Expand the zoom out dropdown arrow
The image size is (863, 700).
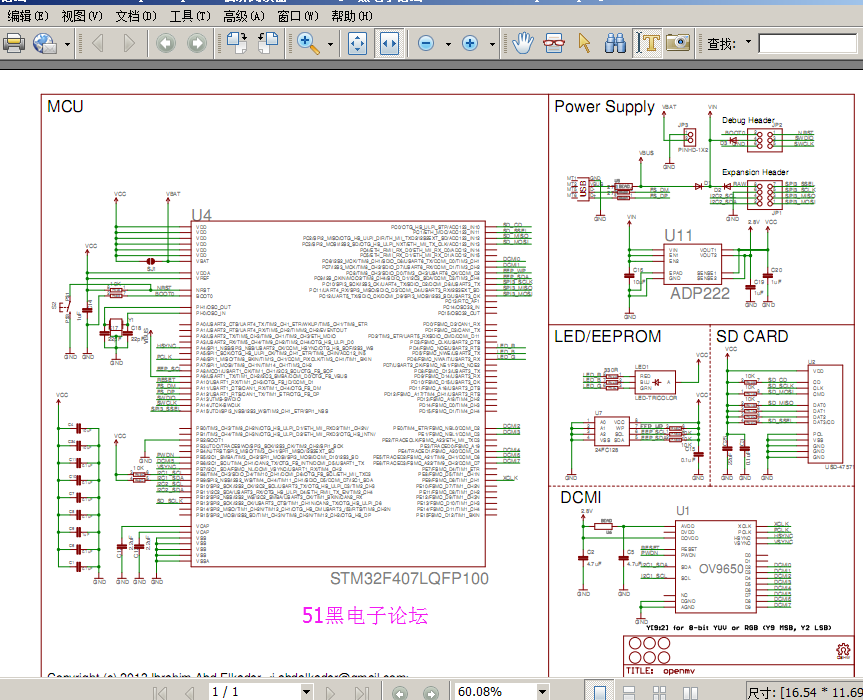[x=448, y=43]
